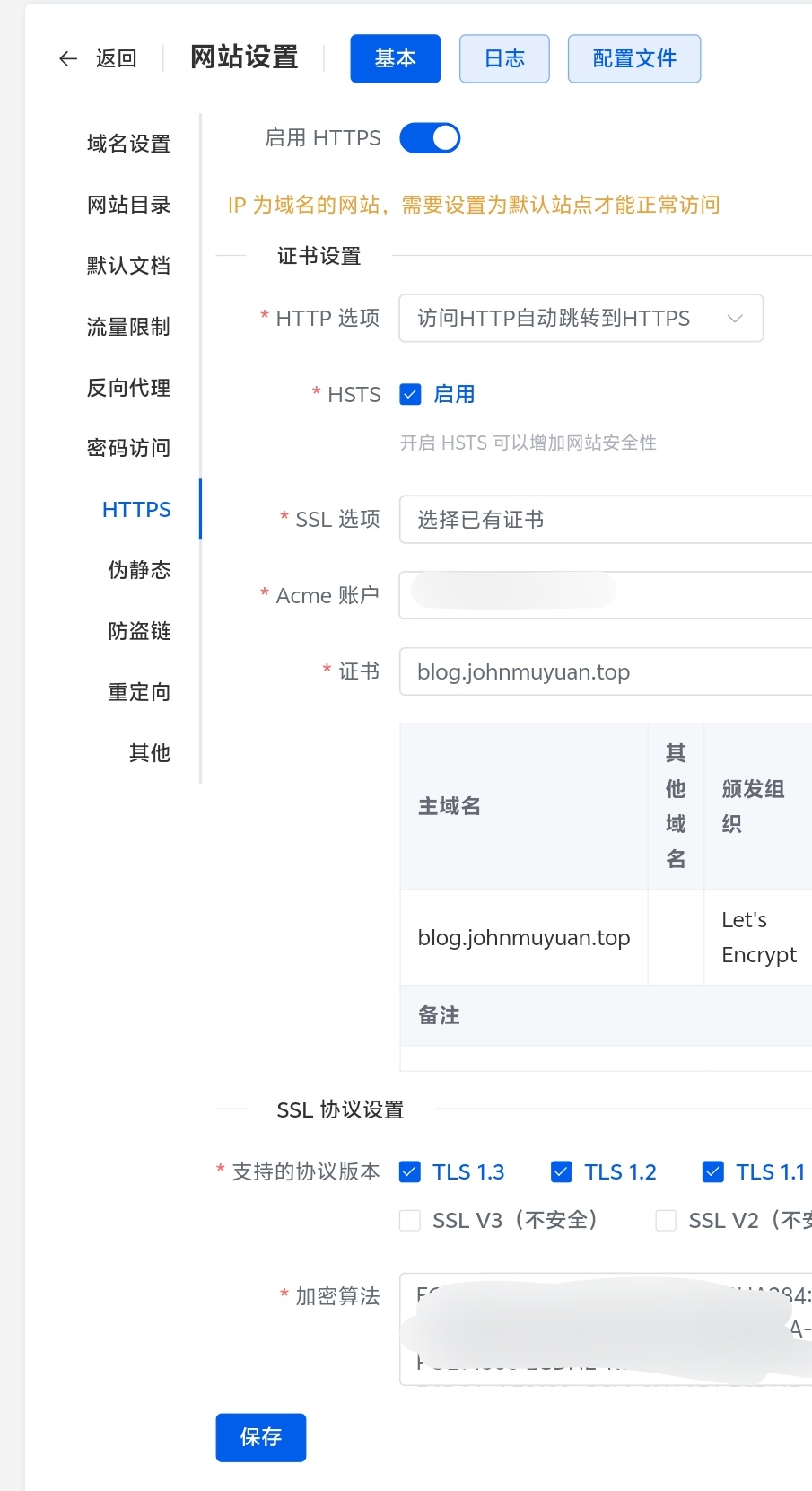The width and height of the screenshot is (812, 1491).
Task: Open 域名设置 domain settings in sidebar
Action: (128, 144)
